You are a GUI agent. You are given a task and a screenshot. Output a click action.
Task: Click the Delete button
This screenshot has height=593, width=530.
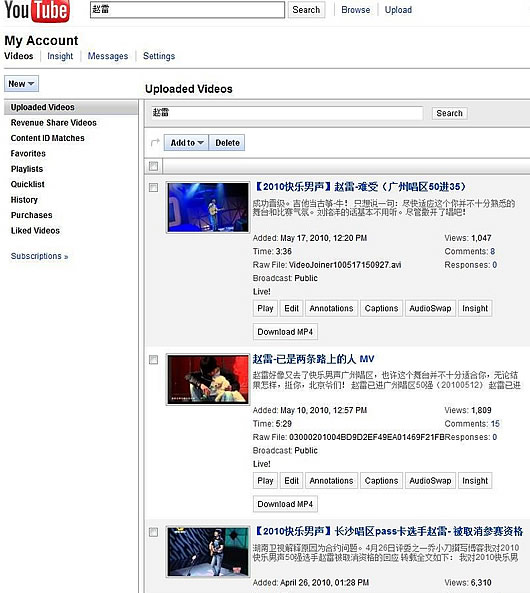tap(227, 143)
